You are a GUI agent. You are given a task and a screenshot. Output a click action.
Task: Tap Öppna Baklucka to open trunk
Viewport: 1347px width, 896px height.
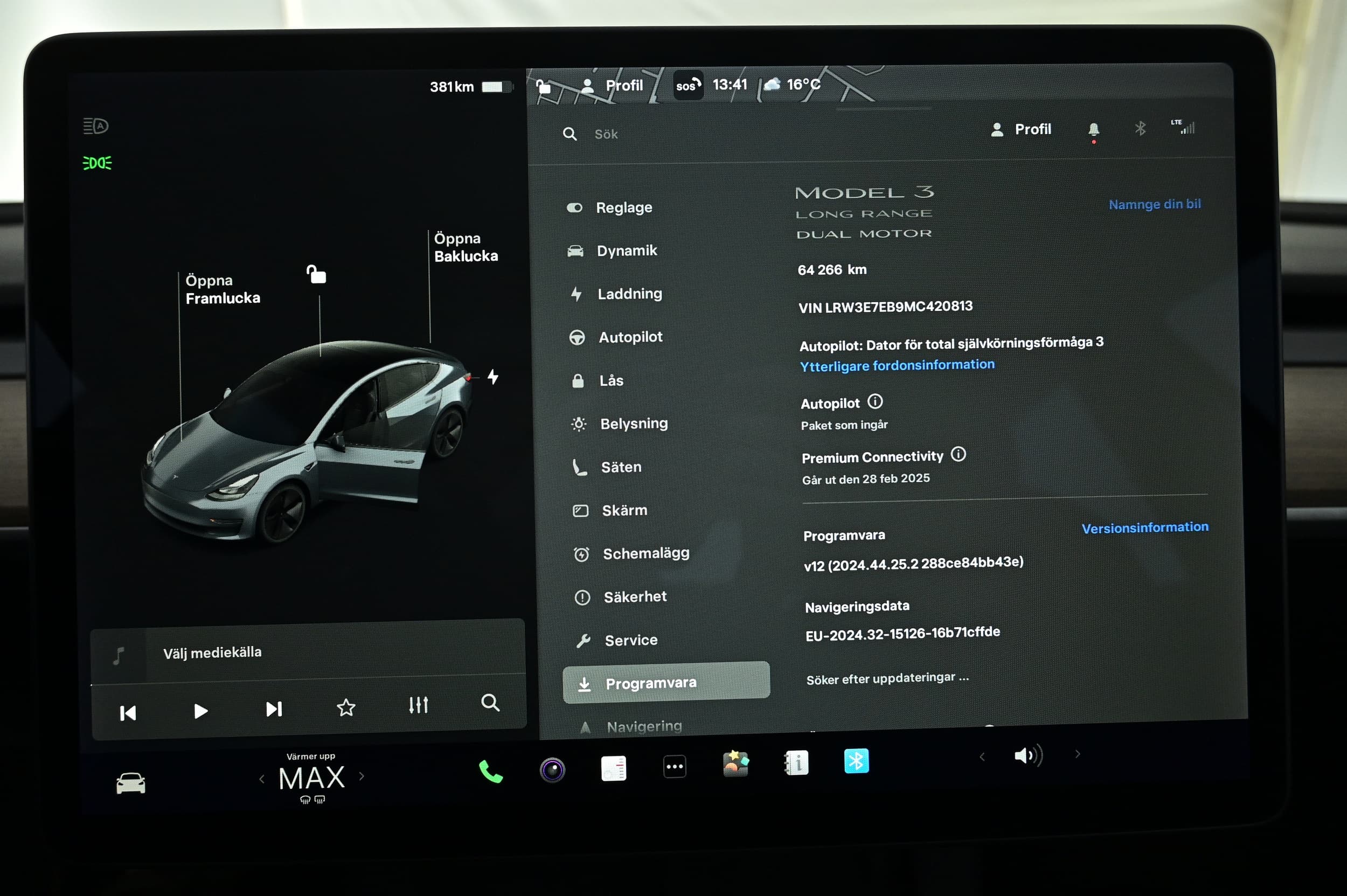pyautogui.click(x=466, y=247)
